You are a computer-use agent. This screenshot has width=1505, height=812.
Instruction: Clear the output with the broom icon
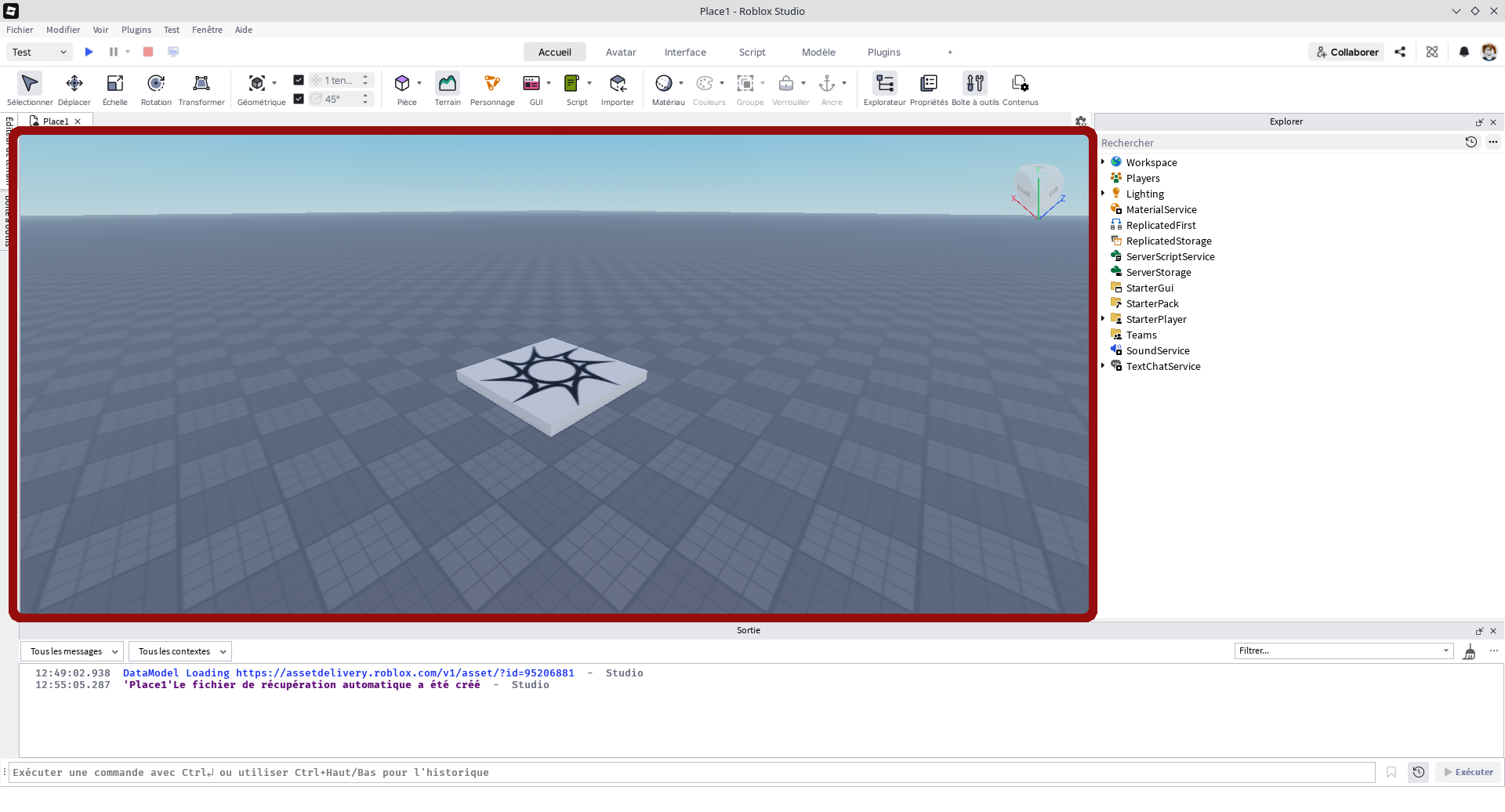pyautogui.click(x=1470, y=651)
